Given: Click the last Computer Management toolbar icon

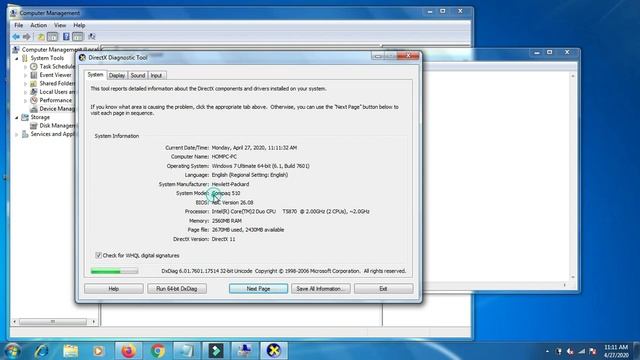Looking at the screenshot, I should pos(92,37).
